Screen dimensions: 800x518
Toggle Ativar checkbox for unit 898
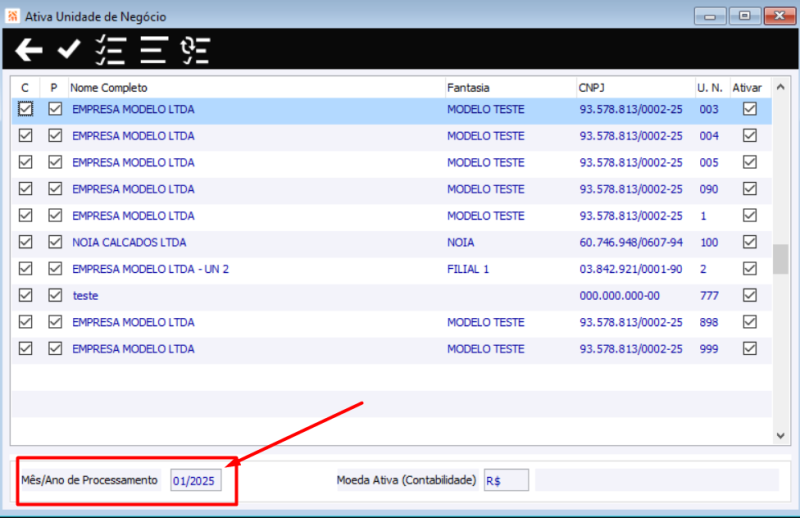point(749,322)
